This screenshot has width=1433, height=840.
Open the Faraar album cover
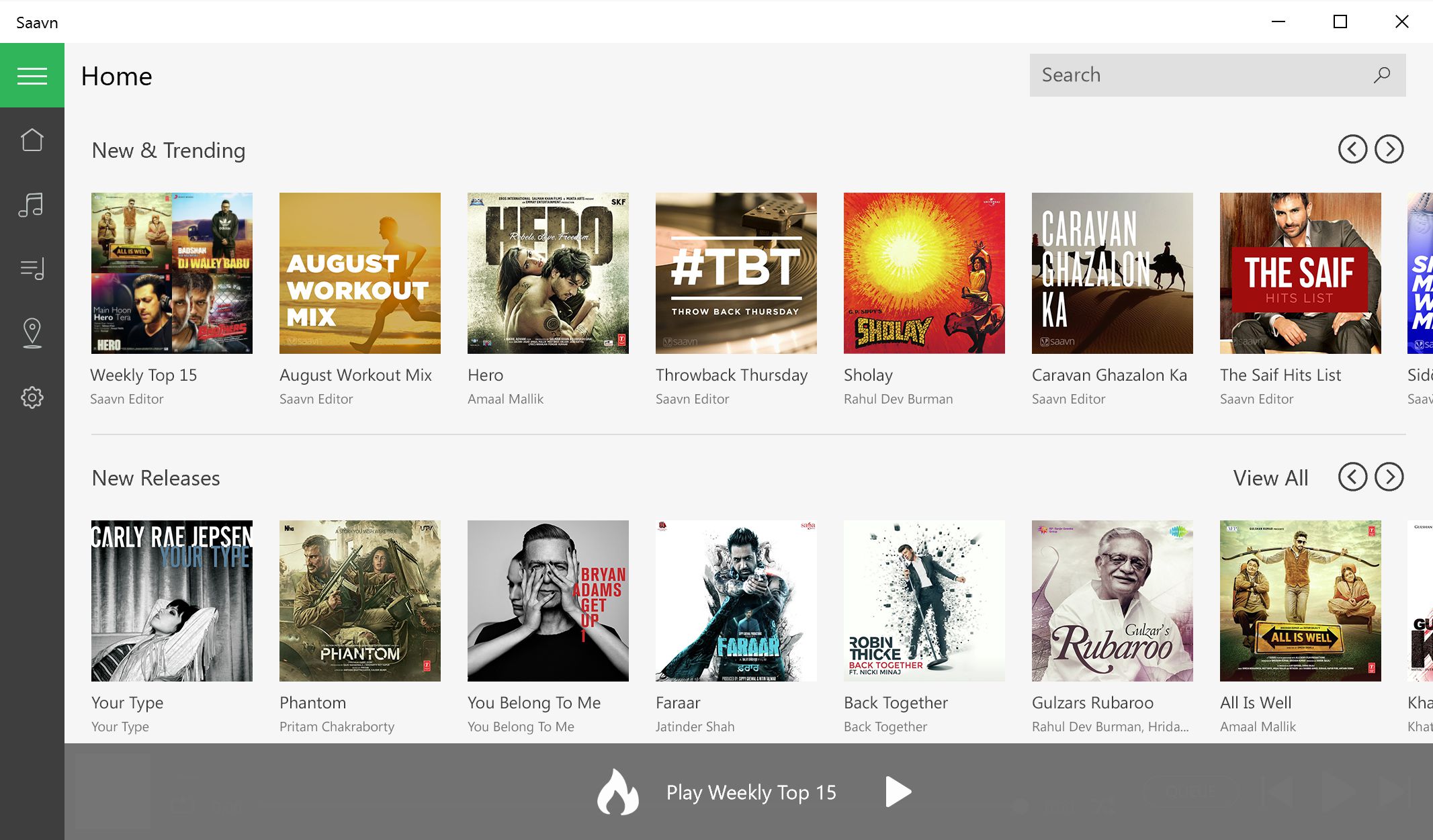point(736,601)
